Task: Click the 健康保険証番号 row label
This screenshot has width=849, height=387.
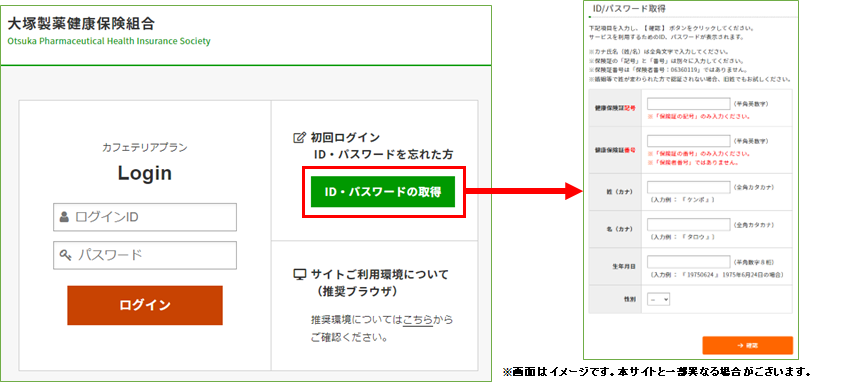Action: 615,149
